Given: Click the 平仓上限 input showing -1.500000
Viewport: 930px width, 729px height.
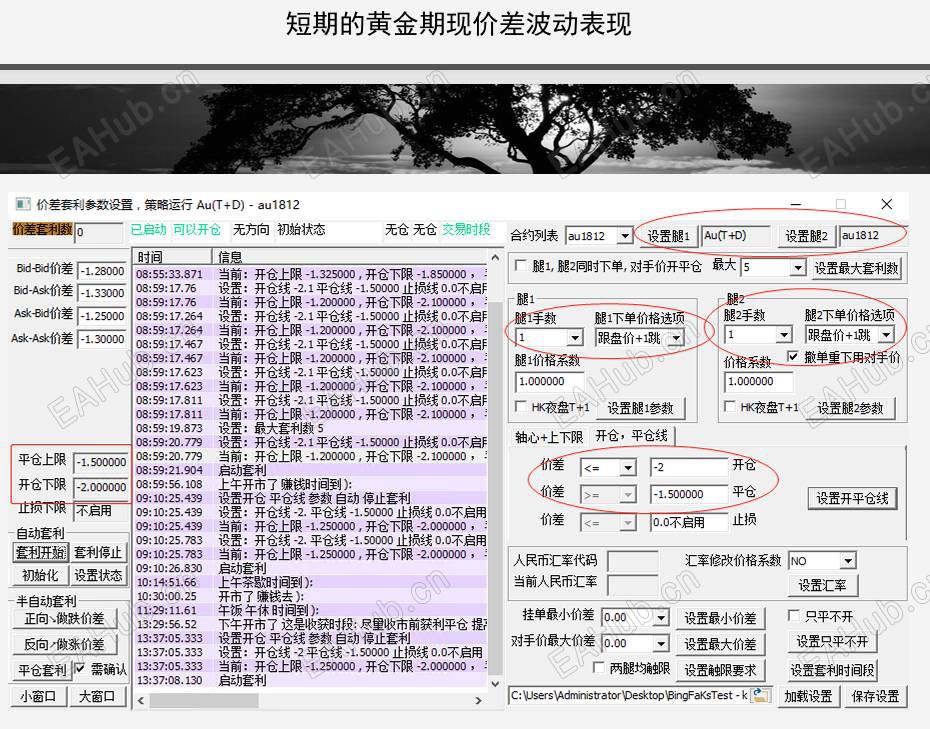Looking at the screenshot, I should coord(100,463).
